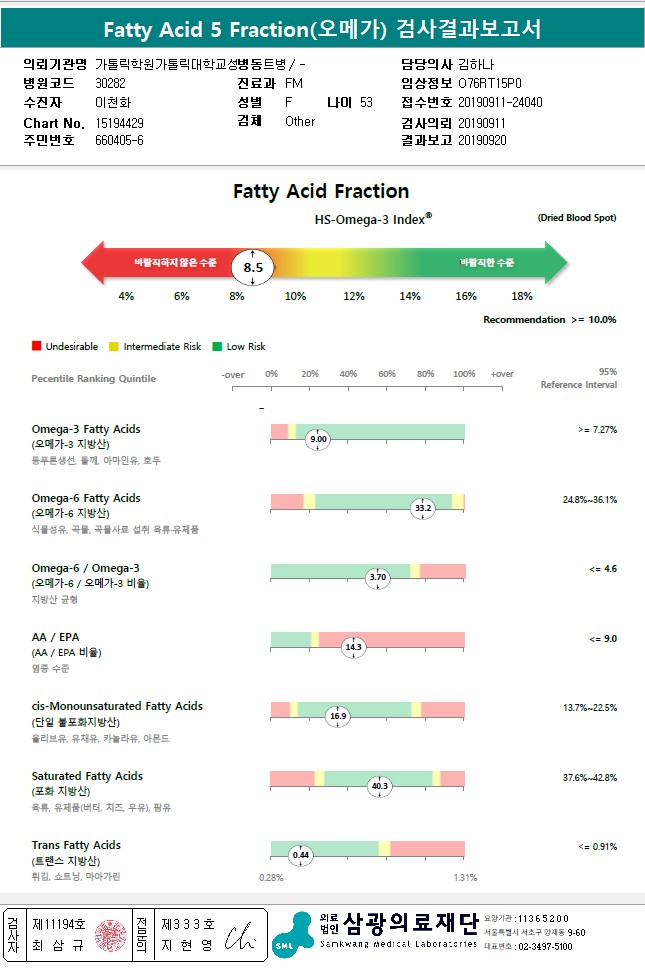
Task: Click the 33.2 marker on the Omega-6 bar
Action: click(423, 508)
